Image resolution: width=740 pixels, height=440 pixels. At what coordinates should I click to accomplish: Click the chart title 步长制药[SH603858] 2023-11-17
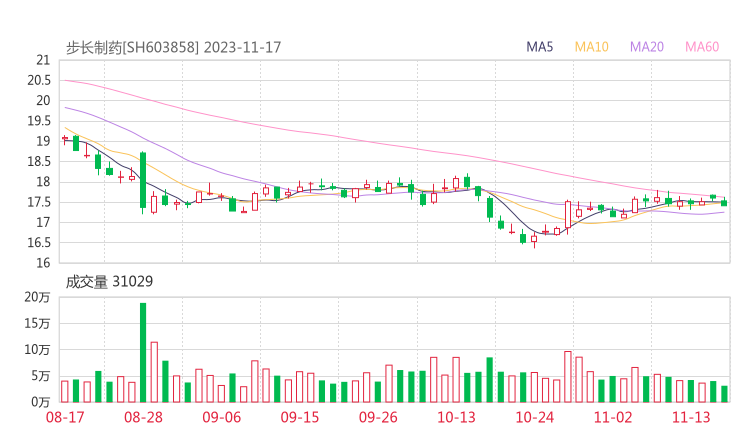[x=173, y=47]
